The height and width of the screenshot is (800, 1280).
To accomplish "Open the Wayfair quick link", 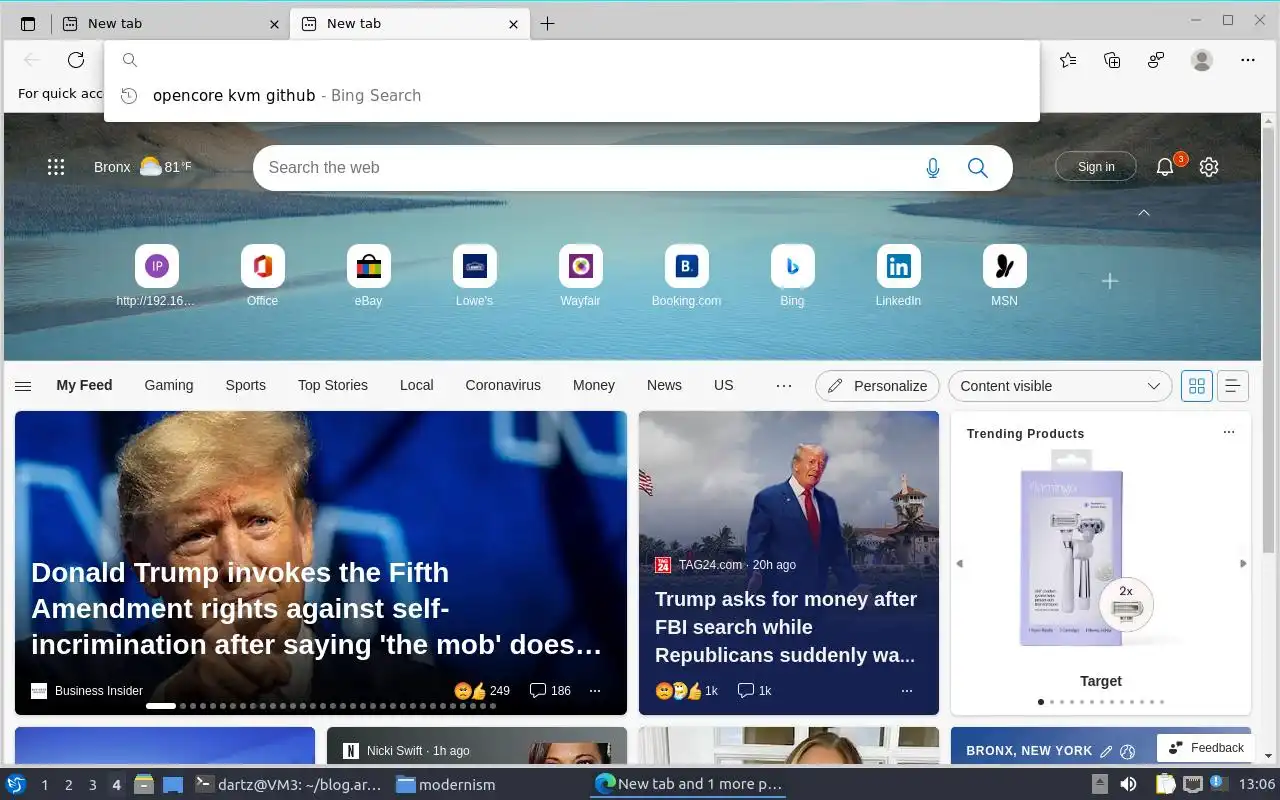I will coord(580,275).
